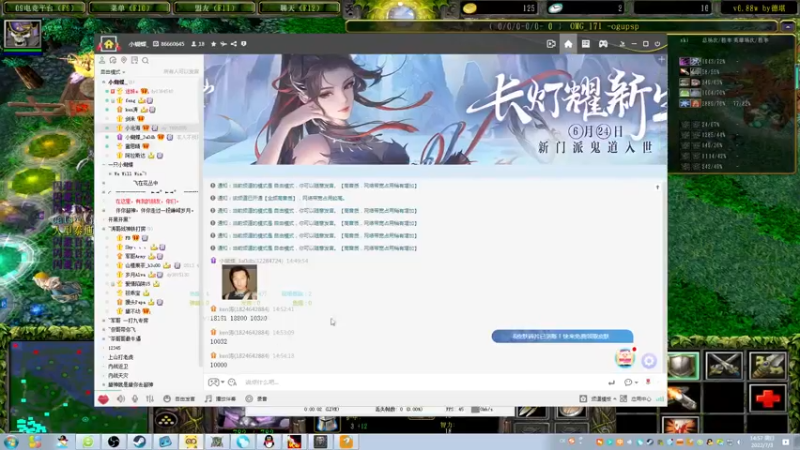This screenshot has width=800, height=450.
Task: Click the red heart icon in bottom bar
Action: click(x=104, y=399)
